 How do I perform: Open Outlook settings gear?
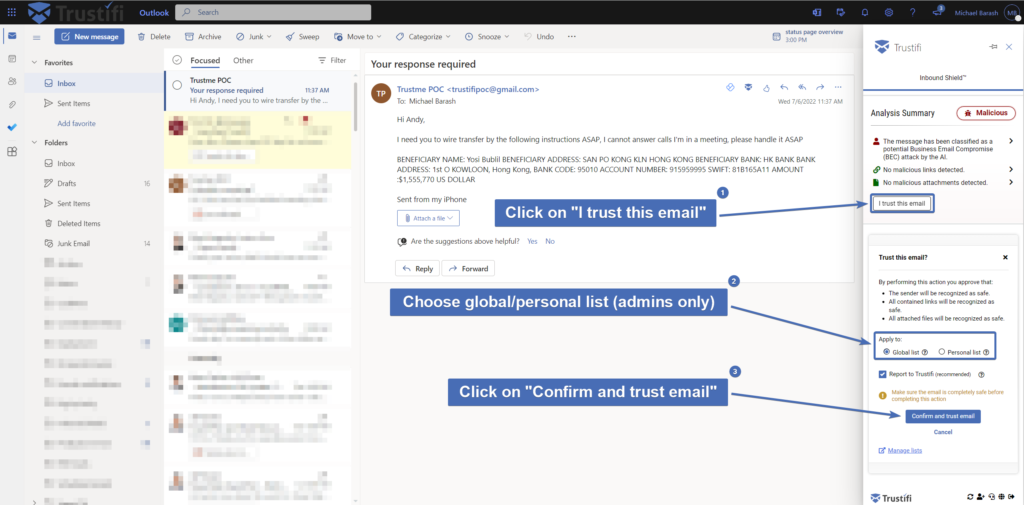(x=889, y=12)
